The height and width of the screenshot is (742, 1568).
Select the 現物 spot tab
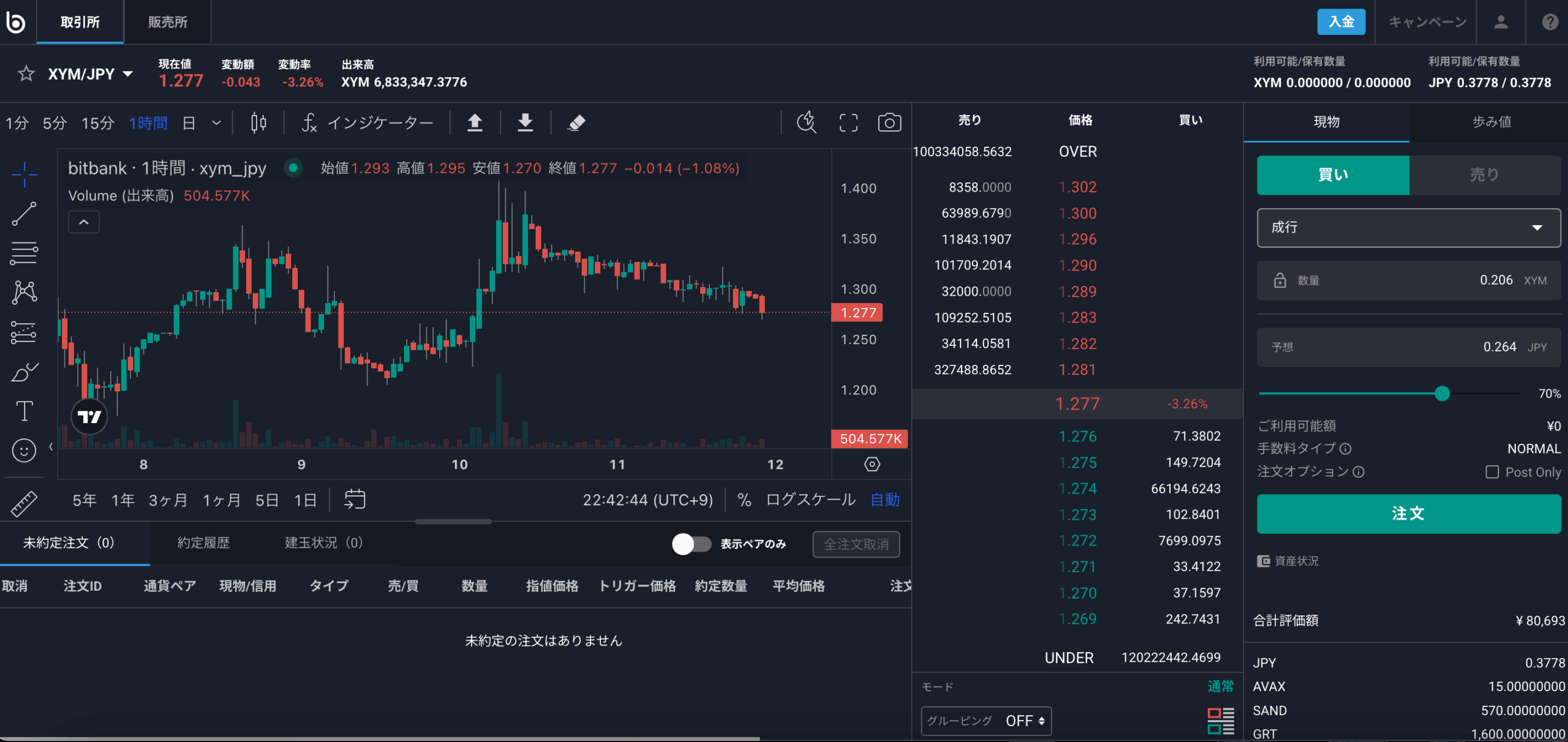tap(1327, 122)
